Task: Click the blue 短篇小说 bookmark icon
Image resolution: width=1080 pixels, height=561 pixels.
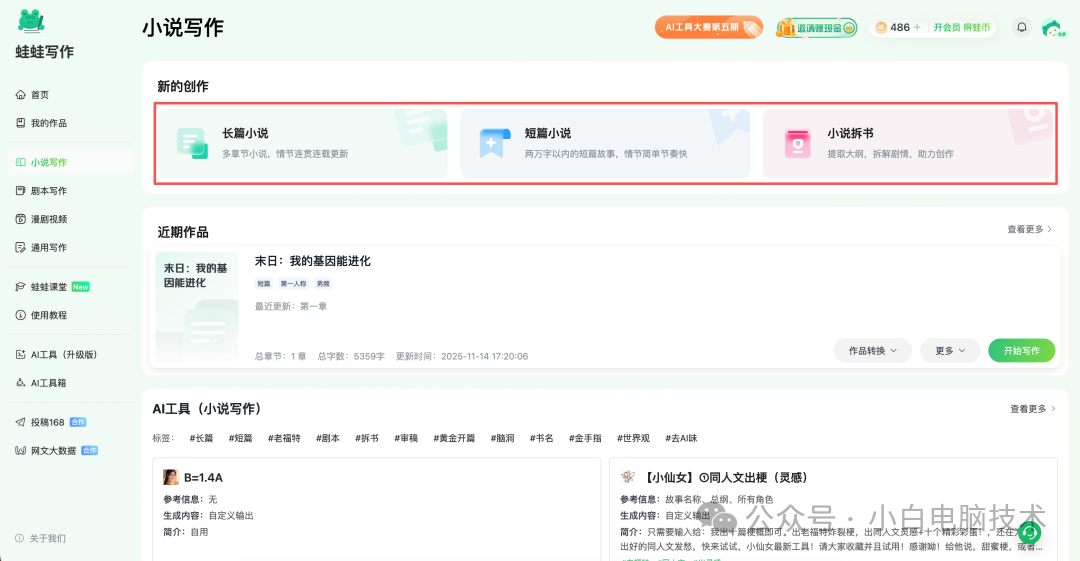Action: pyautogui.click(x=495, y=143)
